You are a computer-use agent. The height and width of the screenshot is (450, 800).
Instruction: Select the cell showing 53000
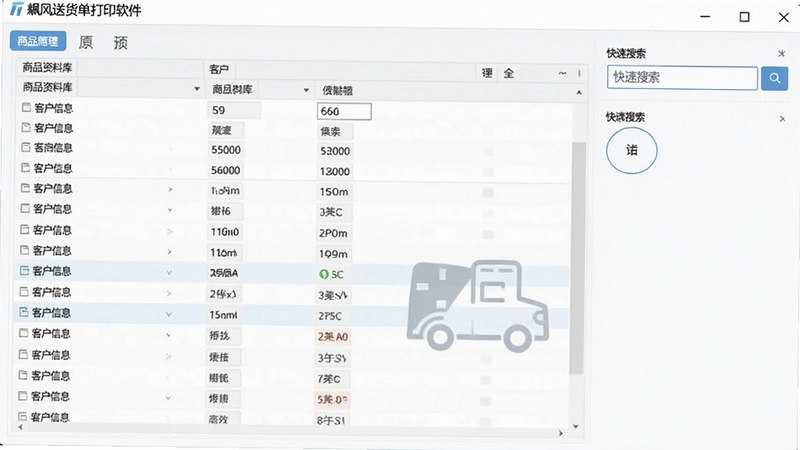pyautogui.click(x=335, y=151)
